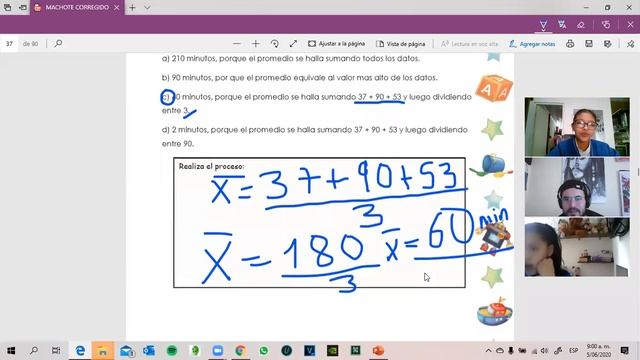
Task: Click Ajustar a la página
Action: tap(337, 44)
